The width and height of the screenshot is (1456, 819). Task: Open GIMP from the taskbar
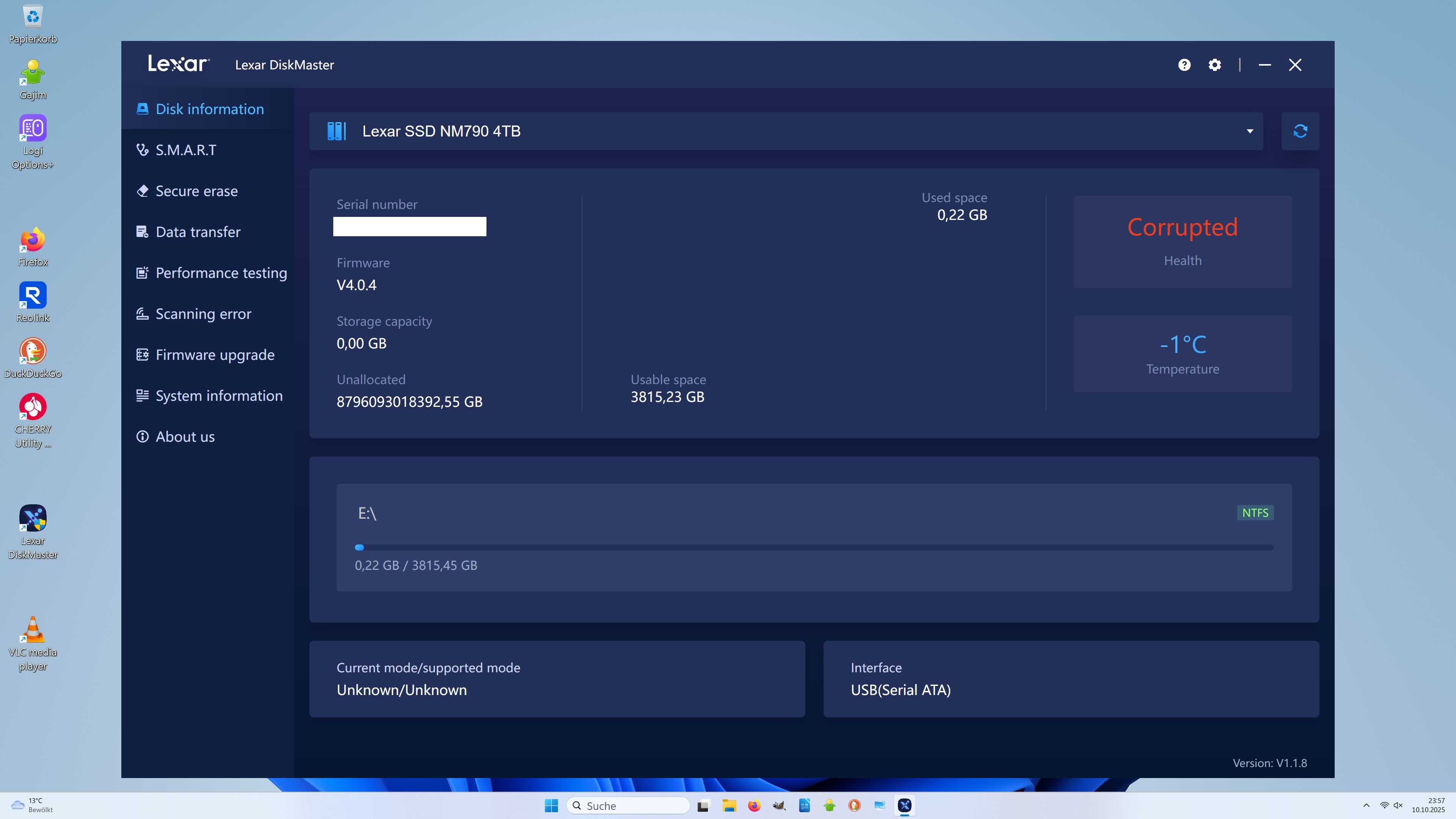[780, 806]
